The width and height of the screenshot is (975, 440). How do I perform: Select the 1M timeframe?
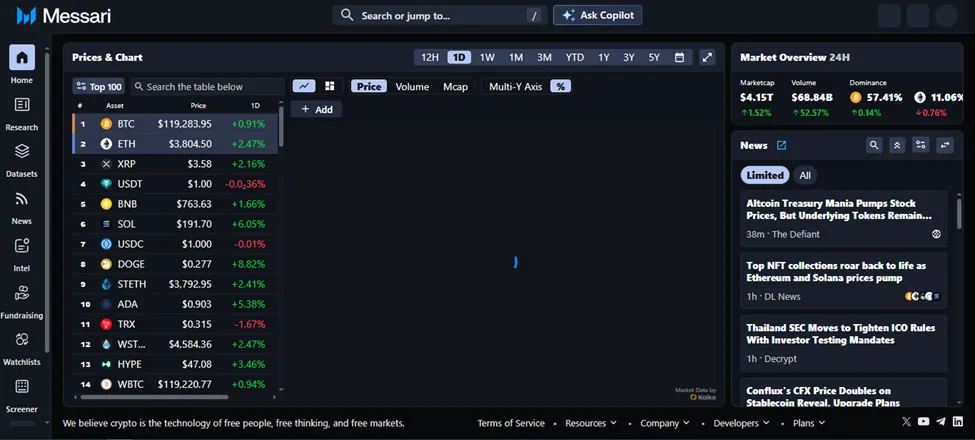[515, 57]
